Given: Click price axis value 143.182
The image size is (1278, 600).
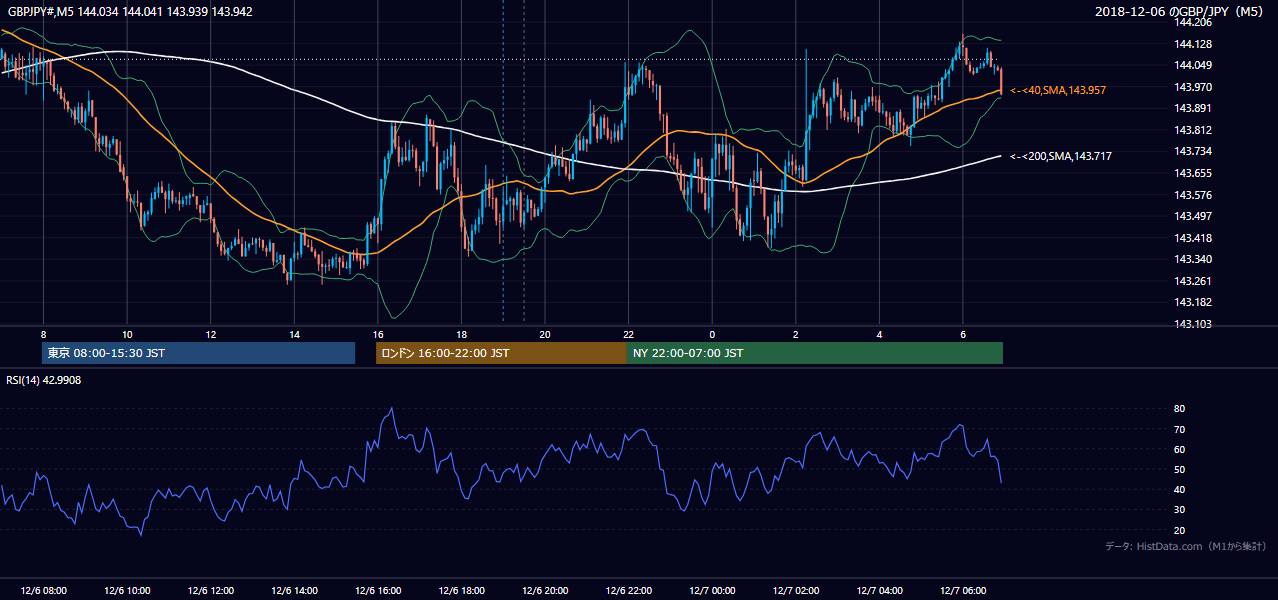Looking at the screenshot, I should 1192,302.
